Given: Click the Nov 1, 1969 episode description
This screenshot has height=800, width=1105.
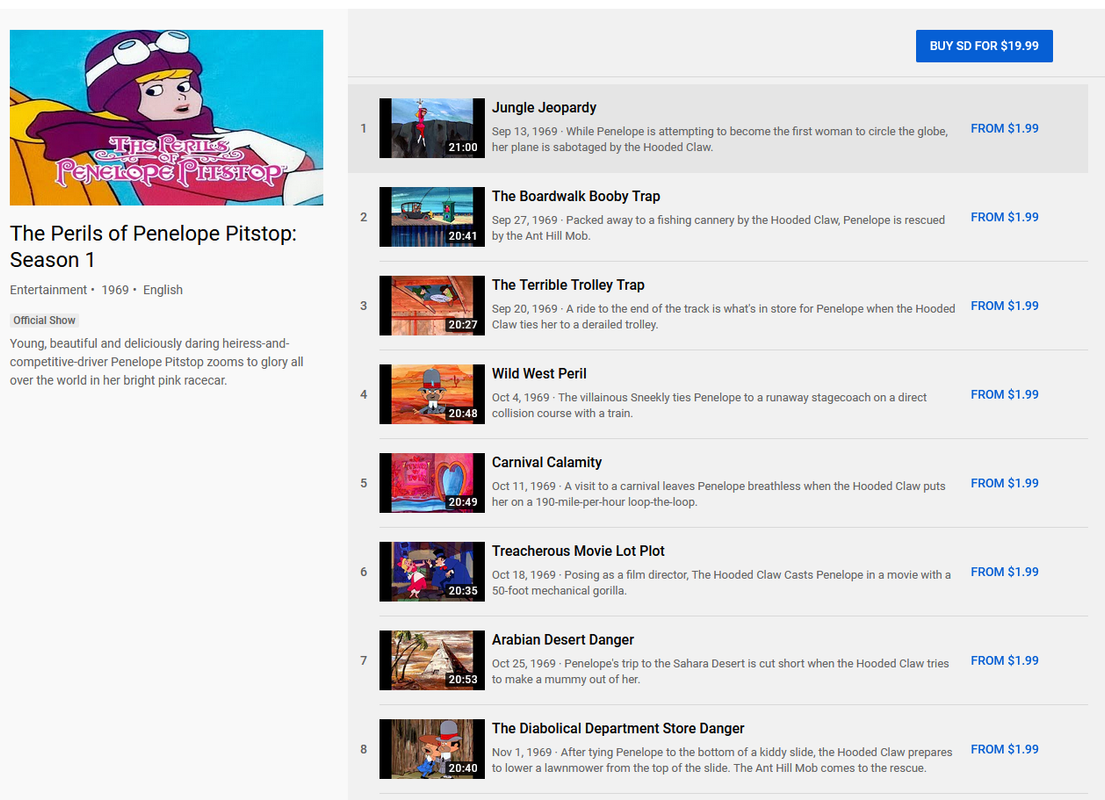Looking at the screenshot, I should pos(722,760).
